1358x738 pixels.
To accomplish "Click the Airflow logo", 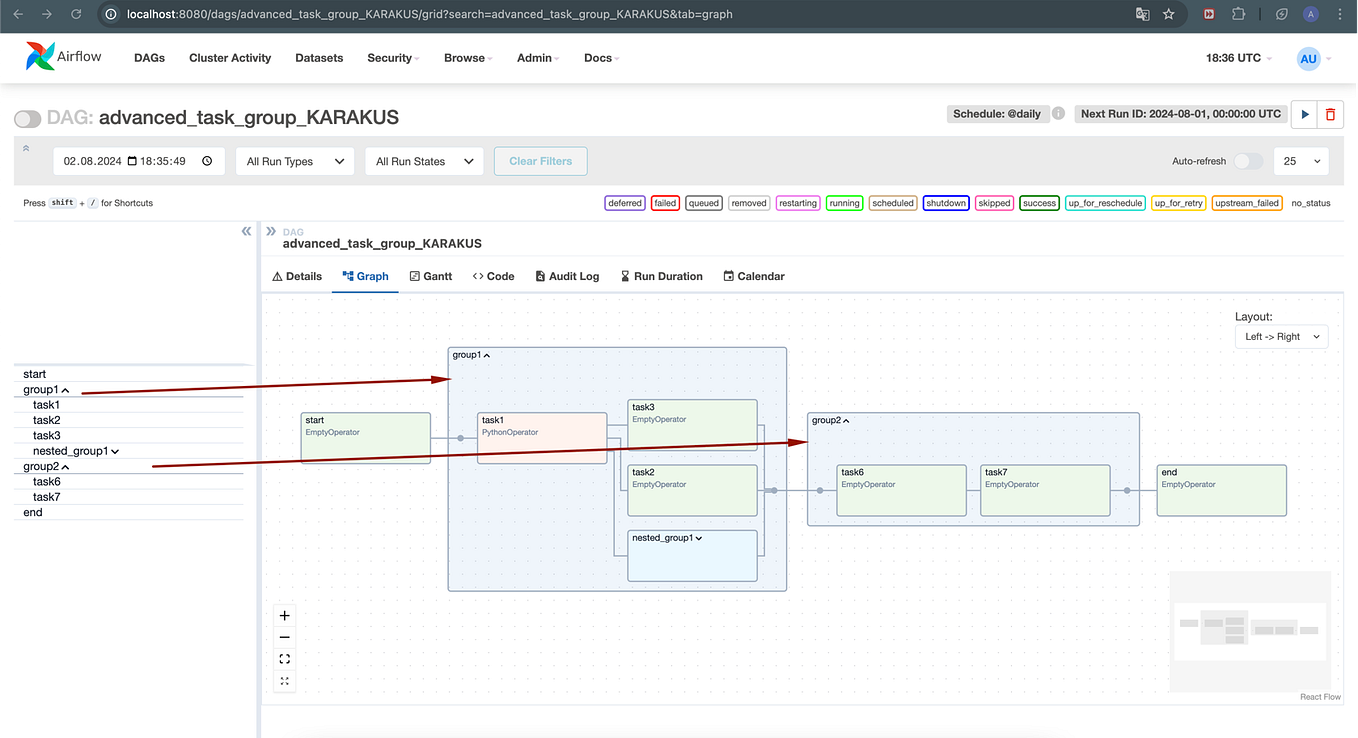I will [63, 57].
